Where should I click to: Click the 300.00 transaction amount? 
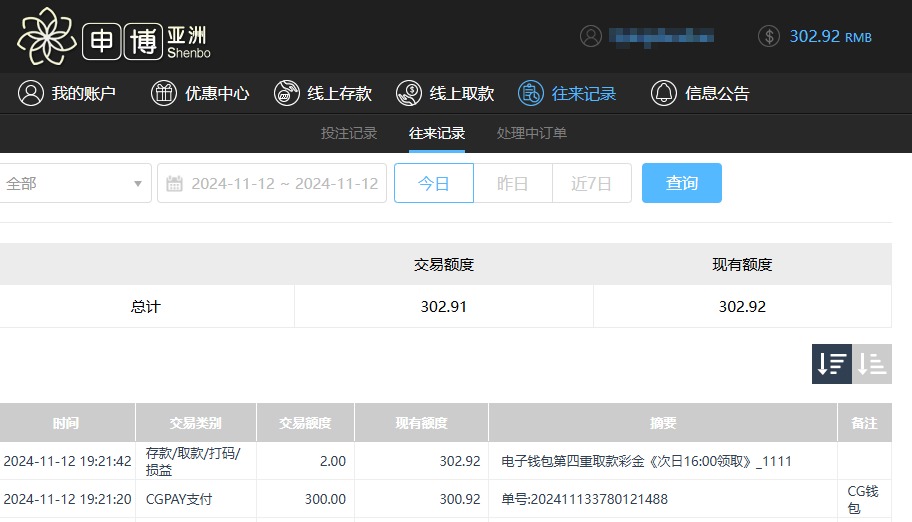click(325, 499)
